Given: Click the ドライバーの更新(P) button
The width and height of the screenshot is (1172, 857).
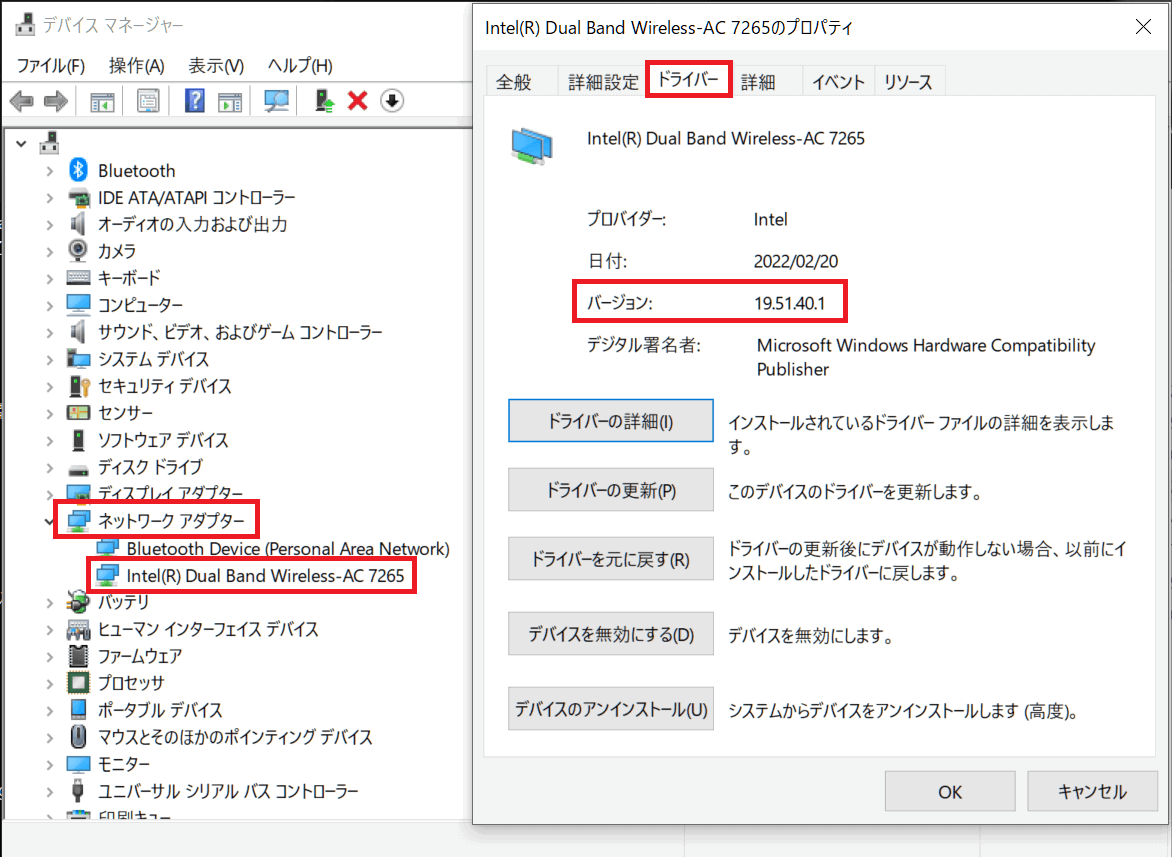Looking at the screenshot, I should [x=611, y=490].
